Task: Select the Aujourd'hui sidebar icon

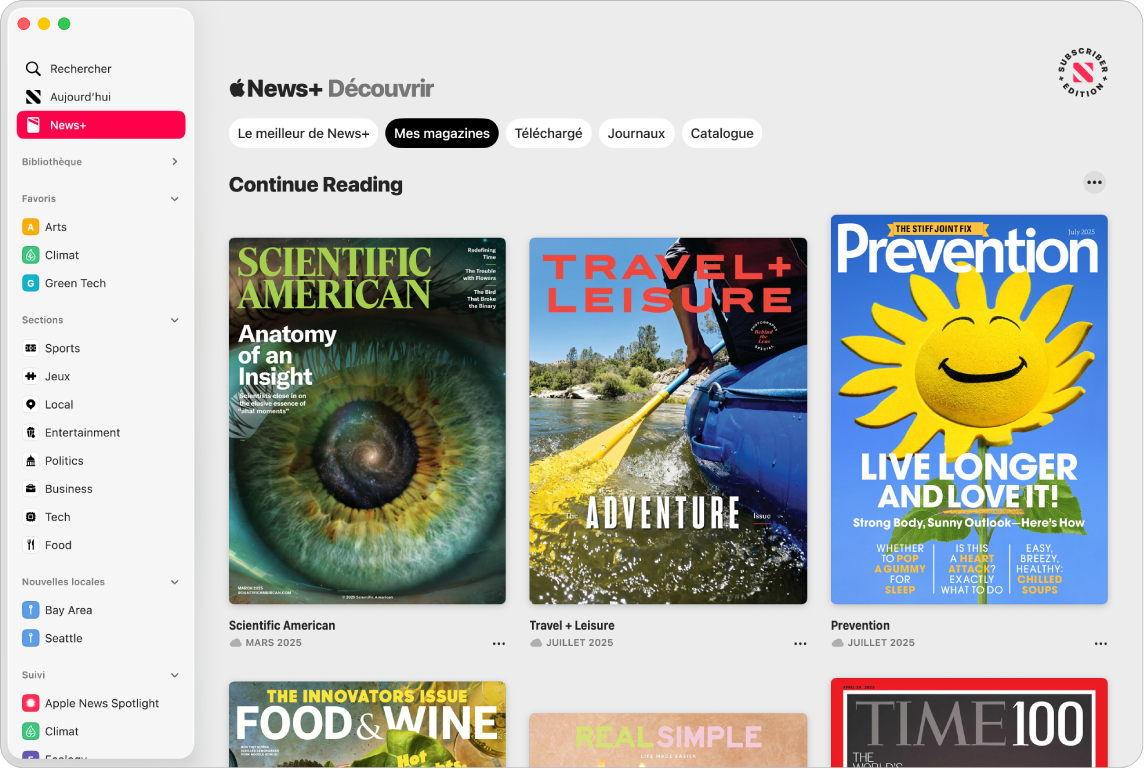Action: click(33, 96)
